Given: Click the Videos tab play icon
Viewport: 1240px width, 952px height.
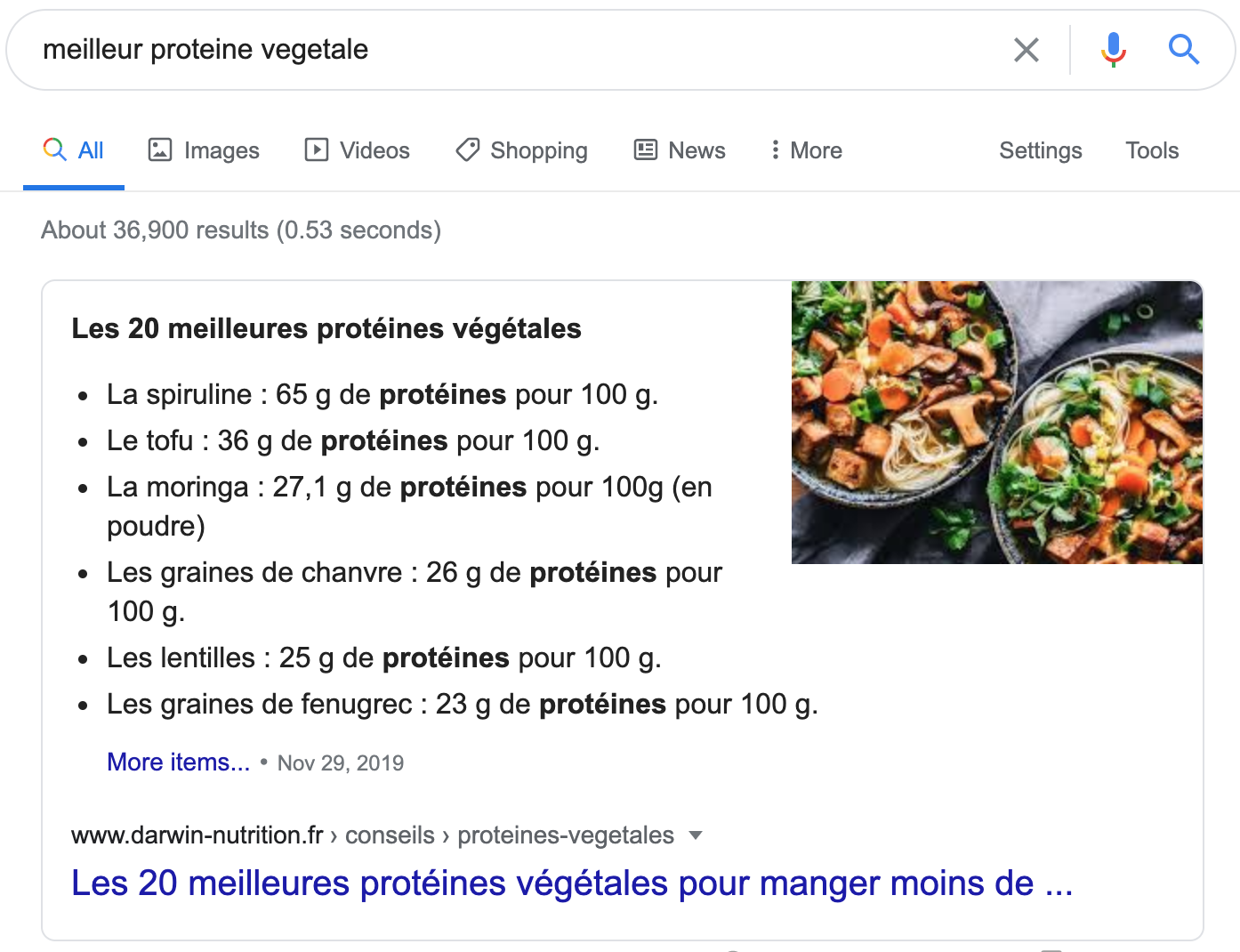Looking at the screenshot, I should 316,149.
